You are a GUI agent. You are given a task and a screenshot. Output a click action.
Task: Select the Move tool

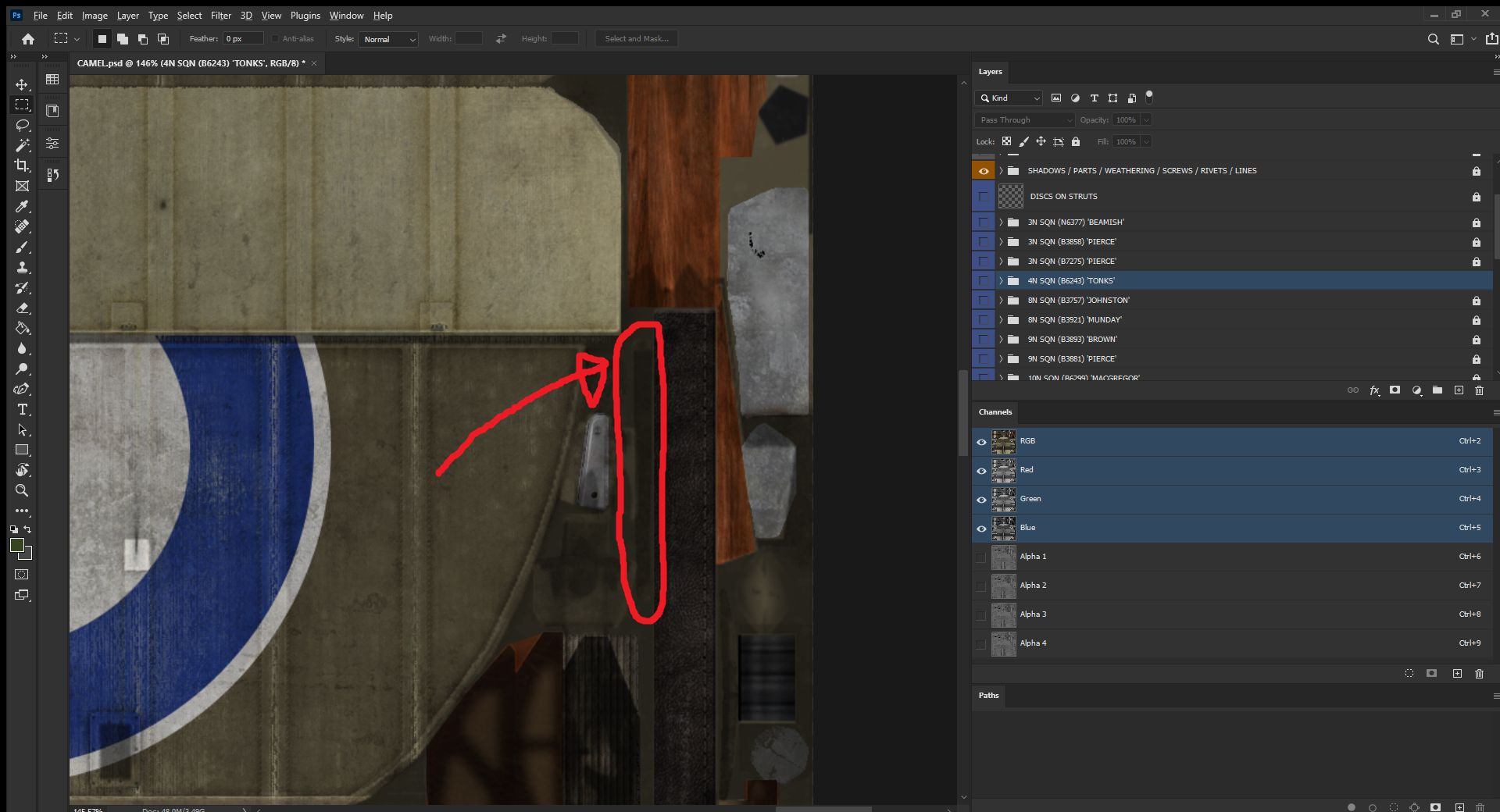22,84
